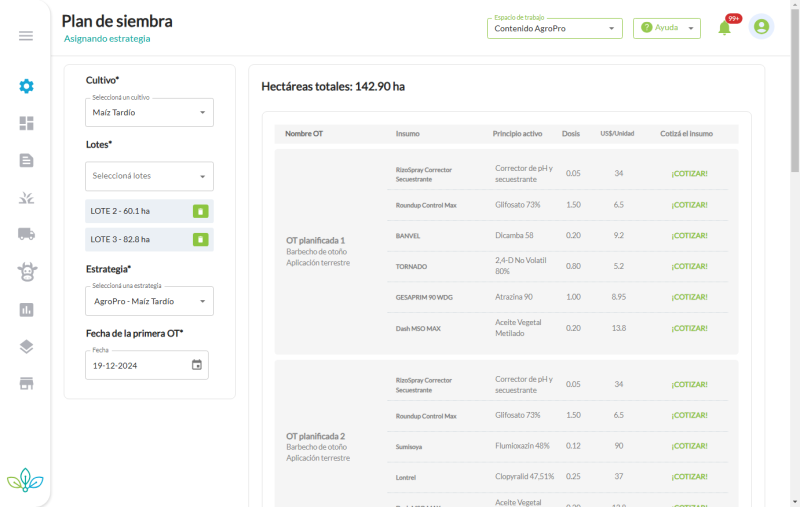Viewport: 800px width, 507px height.
Task: Click the Fecha input with 19-12-2024
Action: tap(147, 365)
